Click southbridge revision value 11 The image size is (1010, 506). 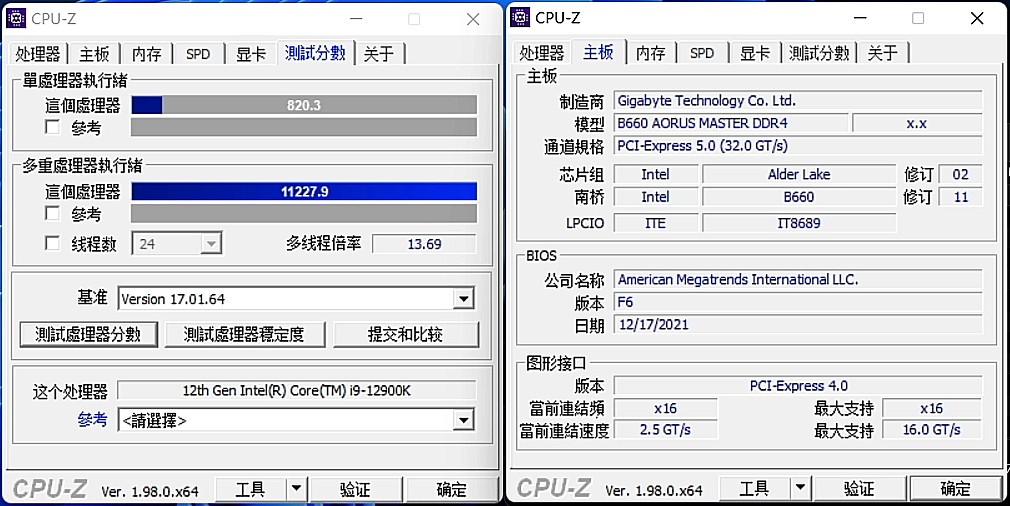(960, 197)
